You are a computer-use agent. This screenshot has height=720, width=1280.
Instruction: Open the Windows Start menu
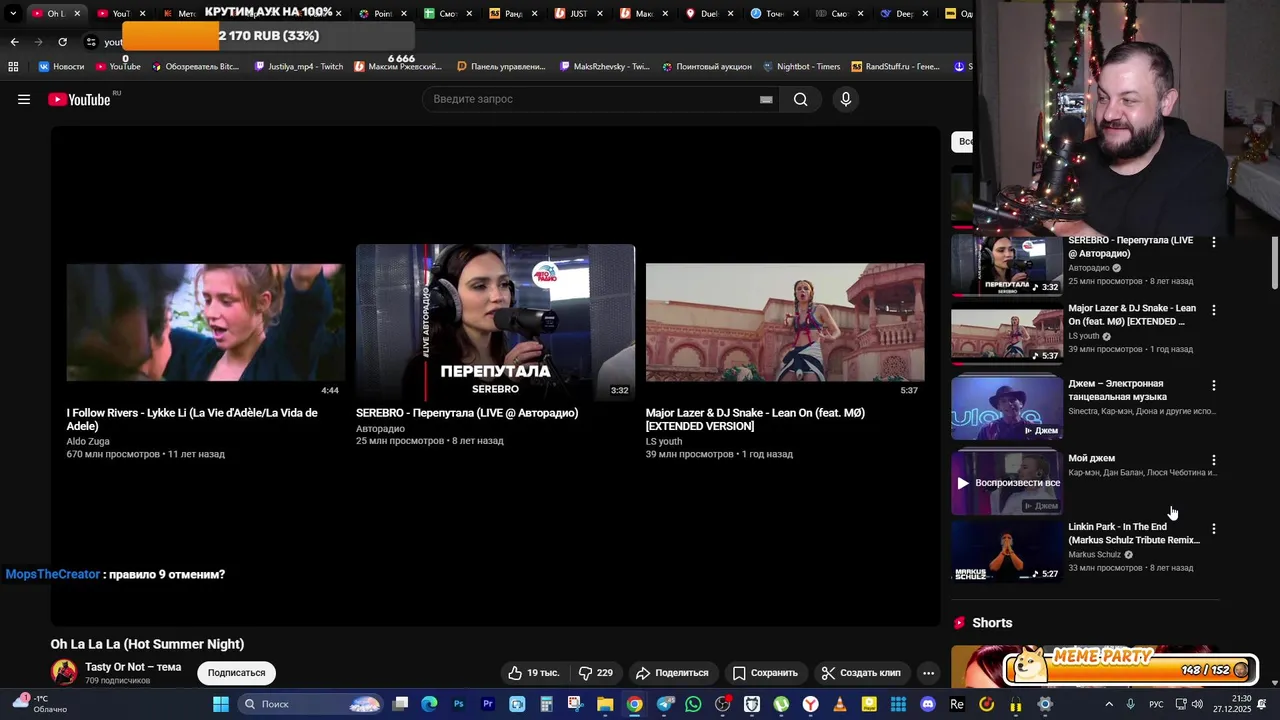221,704
